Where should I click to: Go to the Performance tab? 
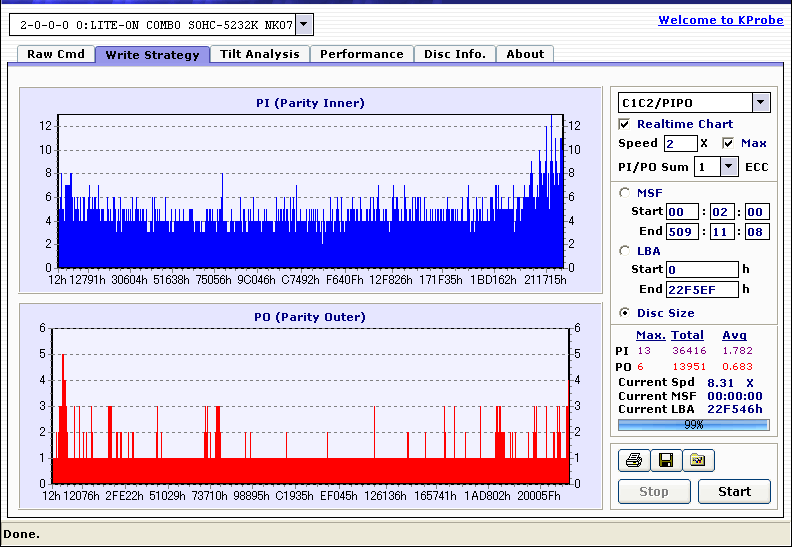point(361,54)
